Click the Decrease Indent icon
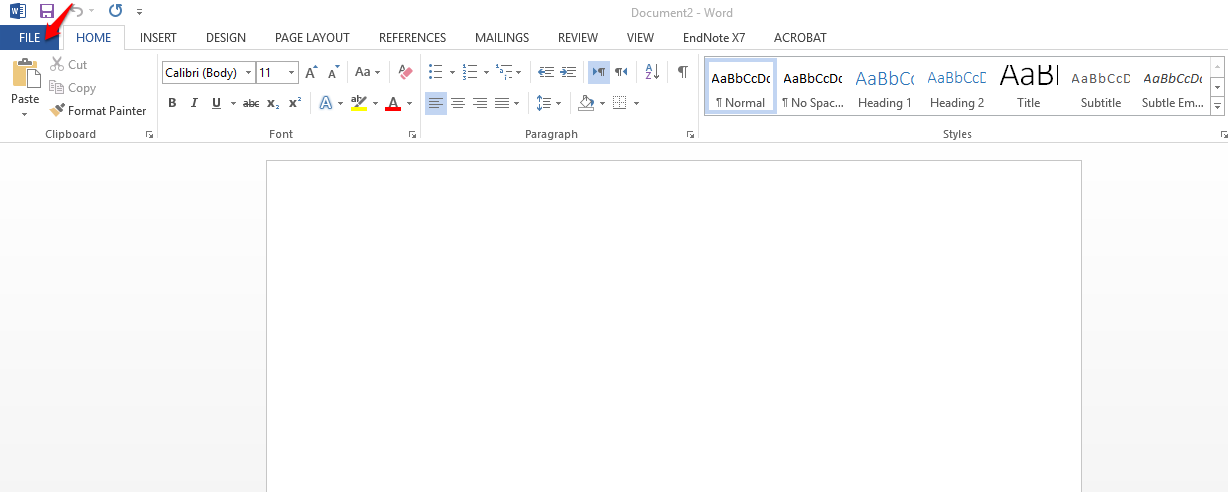The image size is (1228, 492). click(546, 72)
